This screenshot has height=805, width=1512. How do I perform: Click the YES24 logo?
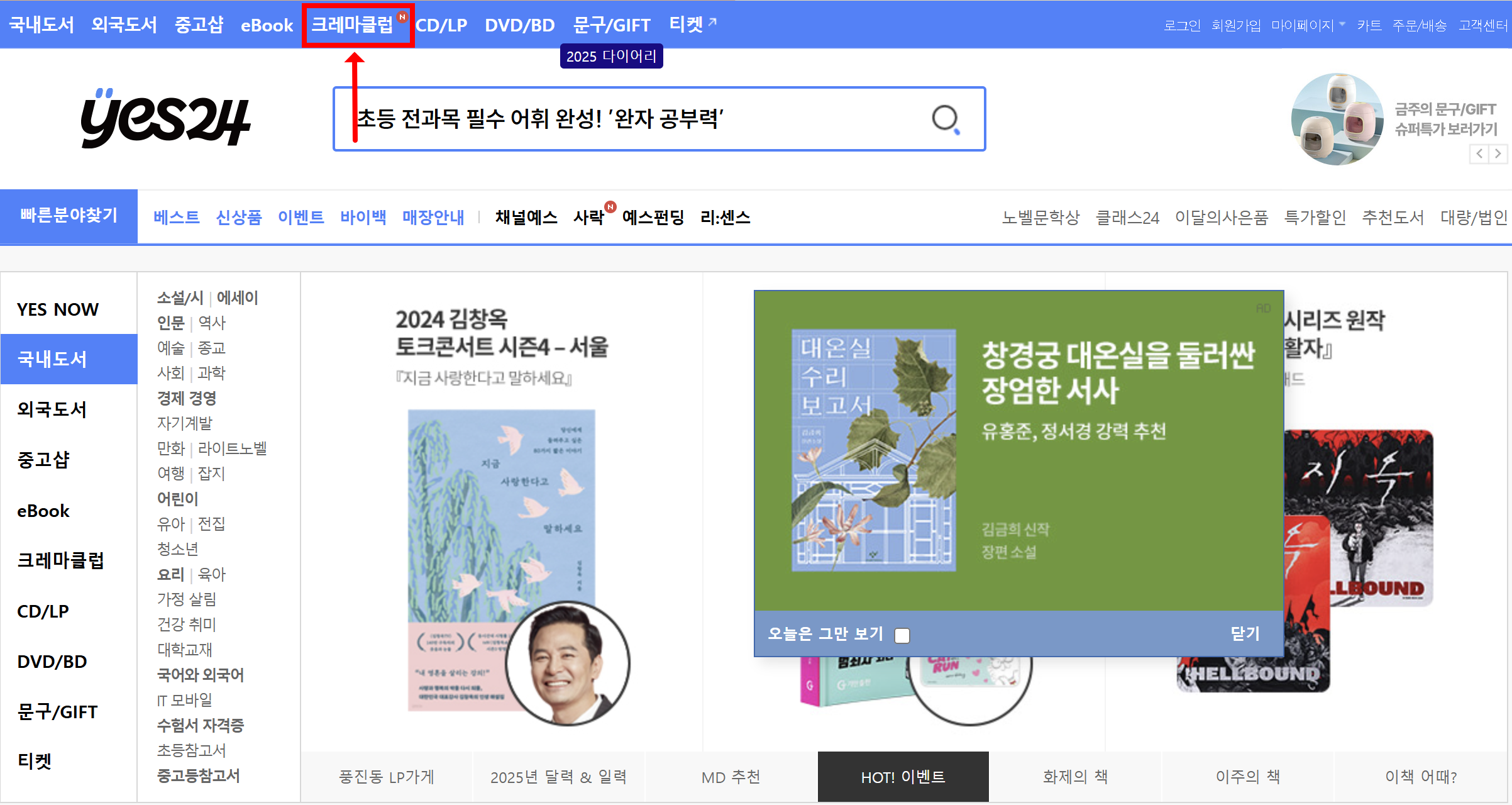pos(165,119)
